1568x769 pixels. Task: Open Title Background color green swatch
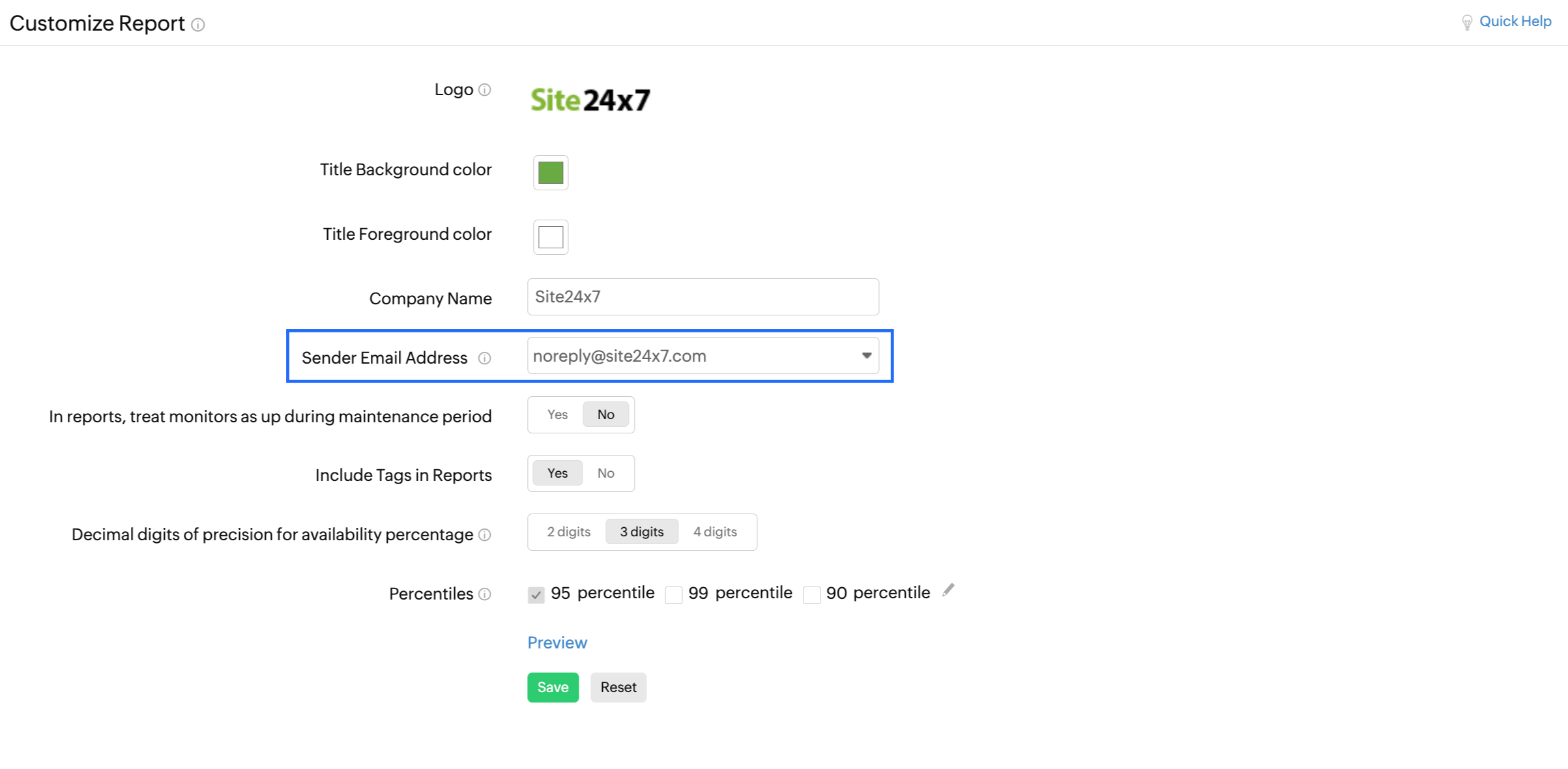point(551,173)
